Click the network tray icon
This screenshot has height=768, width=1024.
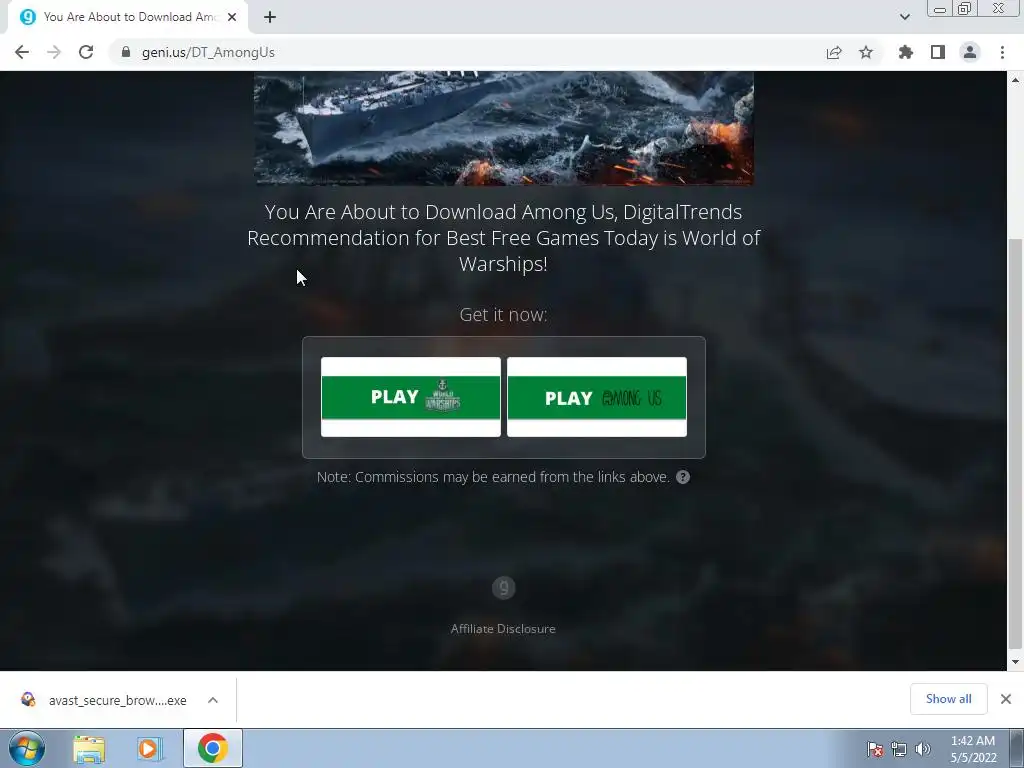[899, 749]
